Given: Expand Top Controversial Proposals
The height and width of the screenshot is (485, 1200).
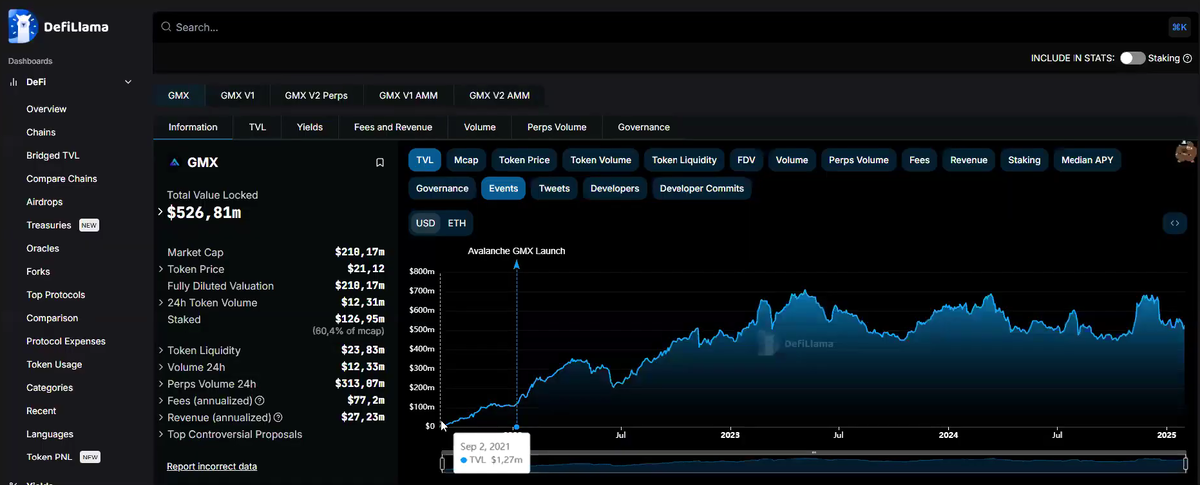Looking at the screenshot, I should click(x=161, y=434).
